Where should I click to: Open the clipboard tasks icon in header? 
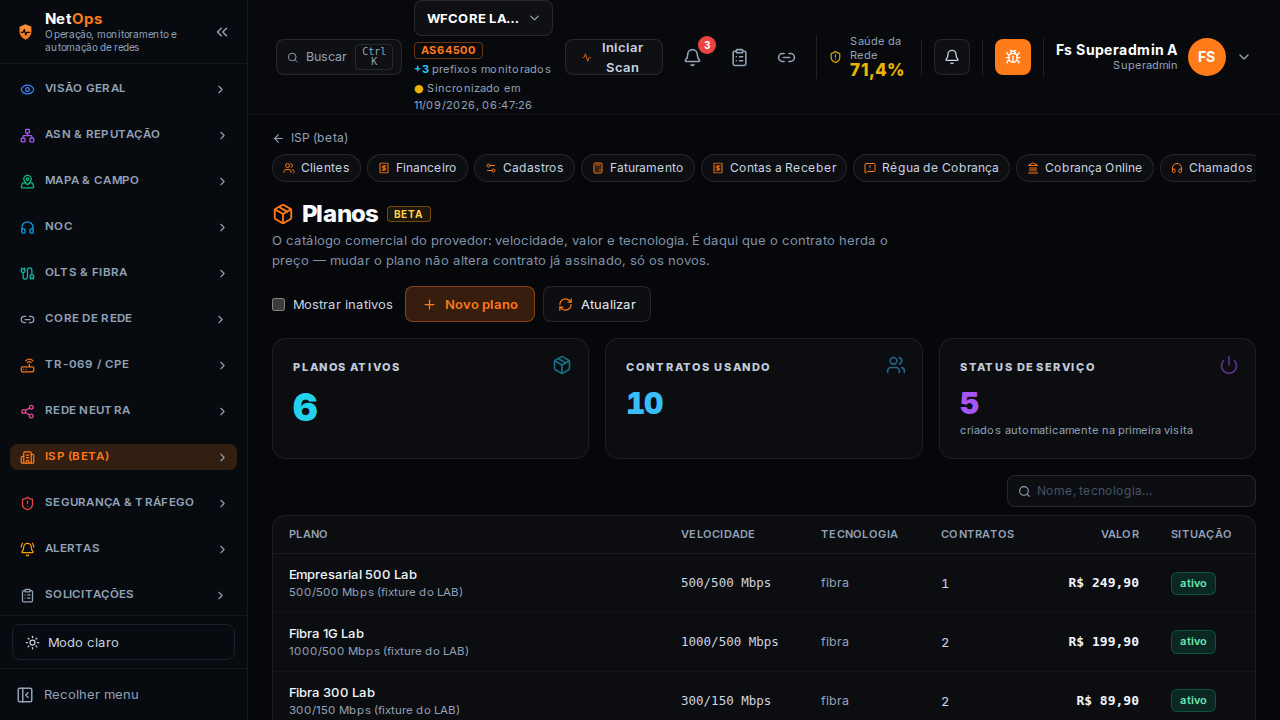(739, 57)
